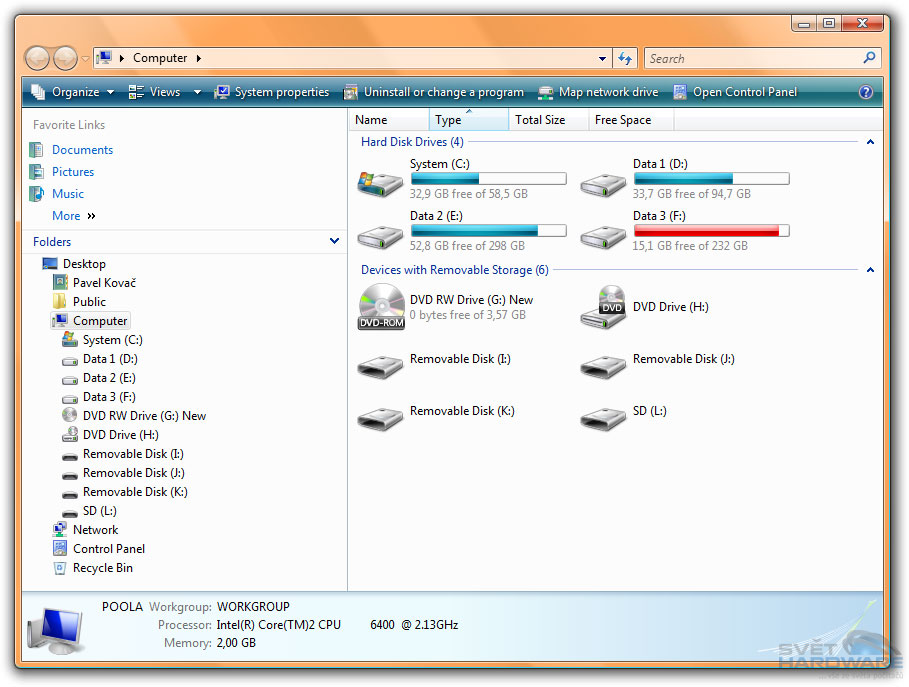Open the Views dropdown arrow
The image size is (909, 687).
coord(197,92)
